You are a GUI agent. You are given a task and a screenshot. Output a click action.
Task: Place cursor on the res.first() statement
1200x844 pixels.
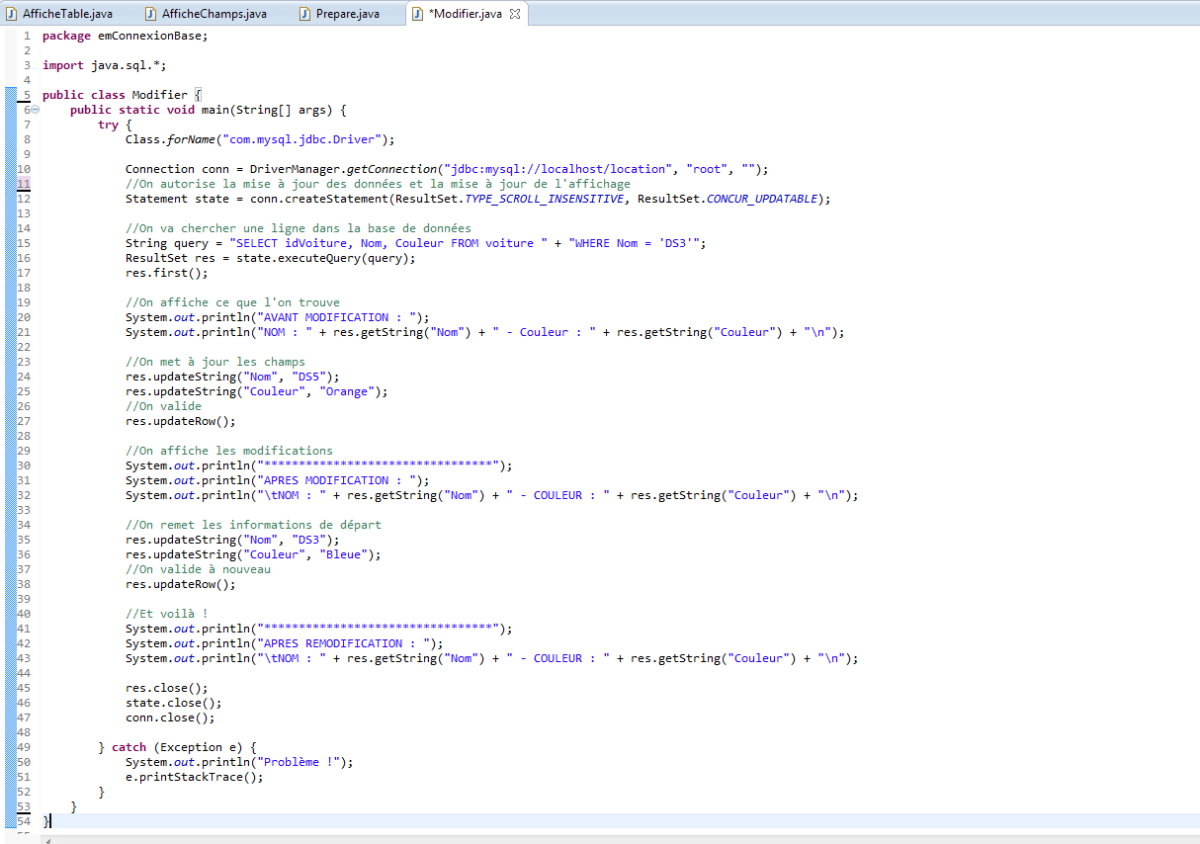click(x=153, y=273)
